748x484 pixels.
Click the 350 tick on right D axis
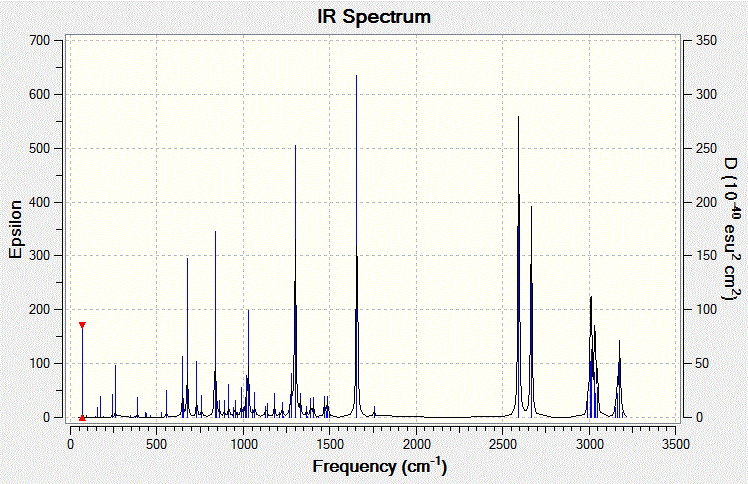coord(706,41)
